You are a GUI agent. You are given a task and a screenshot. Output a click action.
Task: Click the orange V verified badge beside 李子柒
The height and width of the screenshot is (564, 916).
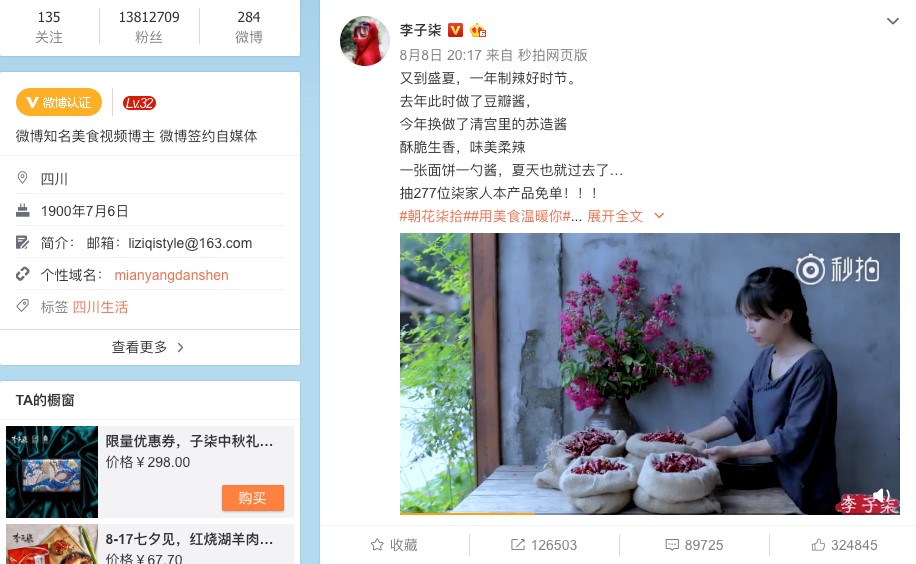(455, 30)
